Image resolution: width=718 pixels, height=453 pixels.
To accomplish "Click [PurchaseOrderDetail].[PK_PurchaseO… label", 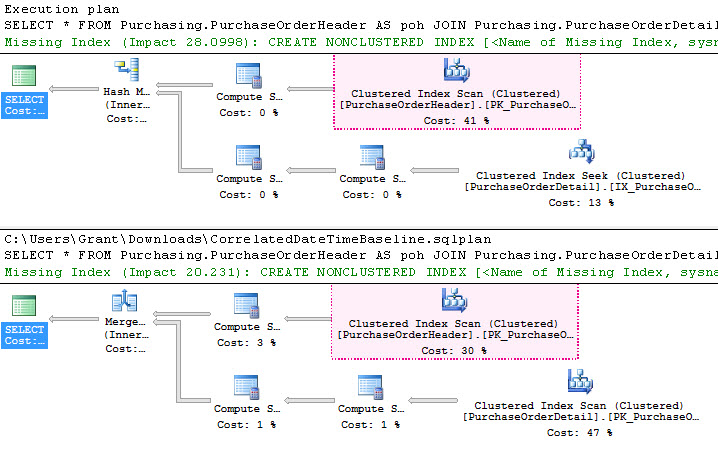I will tap(581, 417).
